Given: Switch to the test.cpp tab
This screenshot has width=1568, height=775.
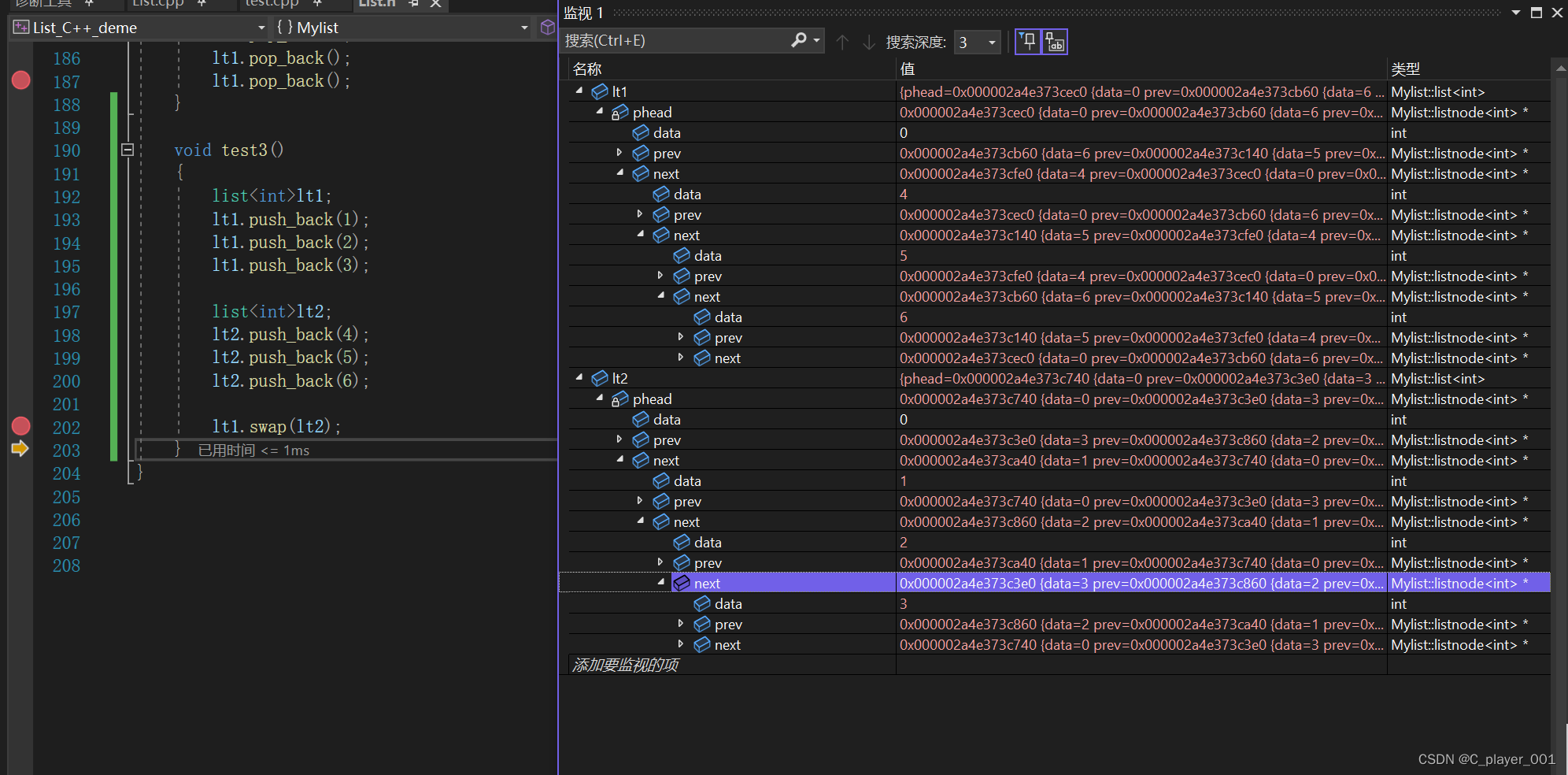Looking at the screenshot, I should (272, 4).
